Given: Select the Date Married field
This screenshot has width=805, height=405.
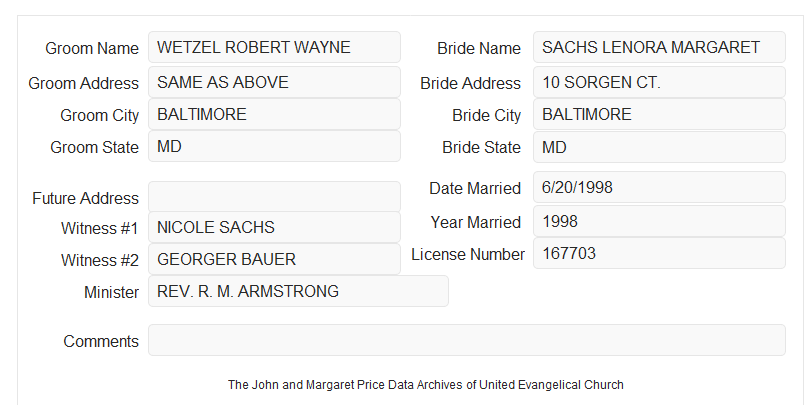Looking at the screenshot, I should point(659,187).
